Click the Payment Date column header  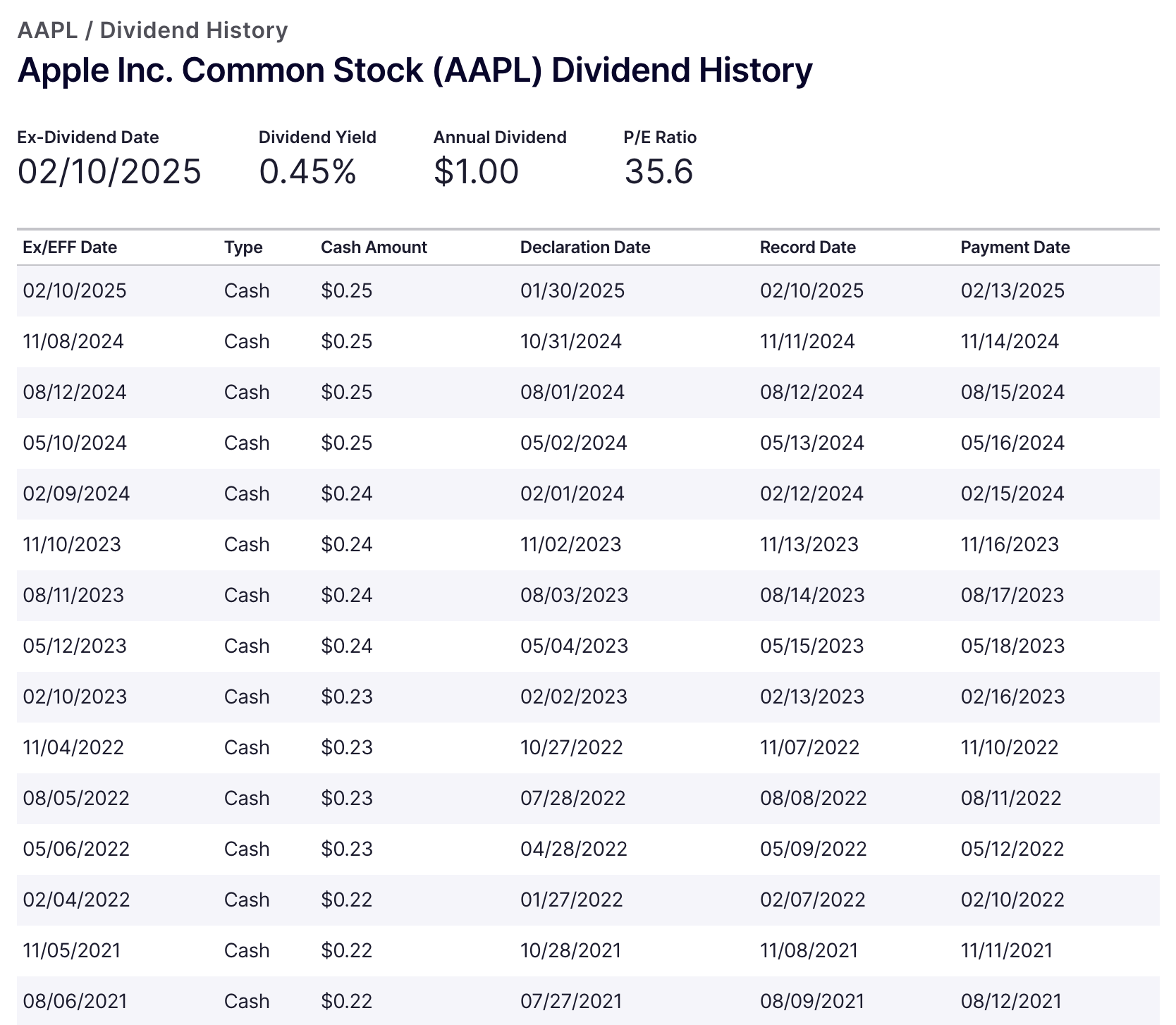click(1015, 247)
